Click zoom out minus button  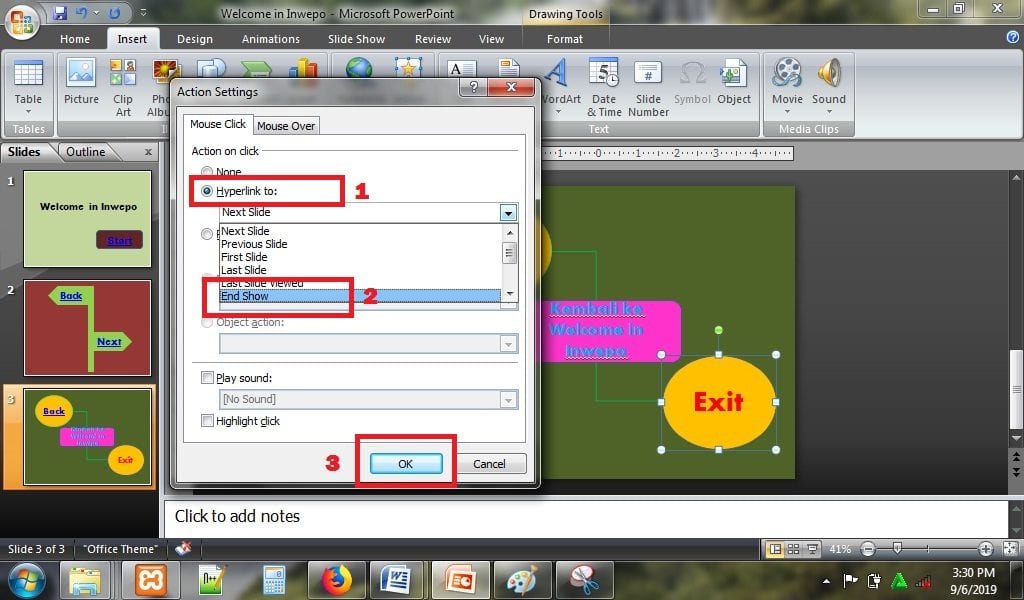pos(867,549)
